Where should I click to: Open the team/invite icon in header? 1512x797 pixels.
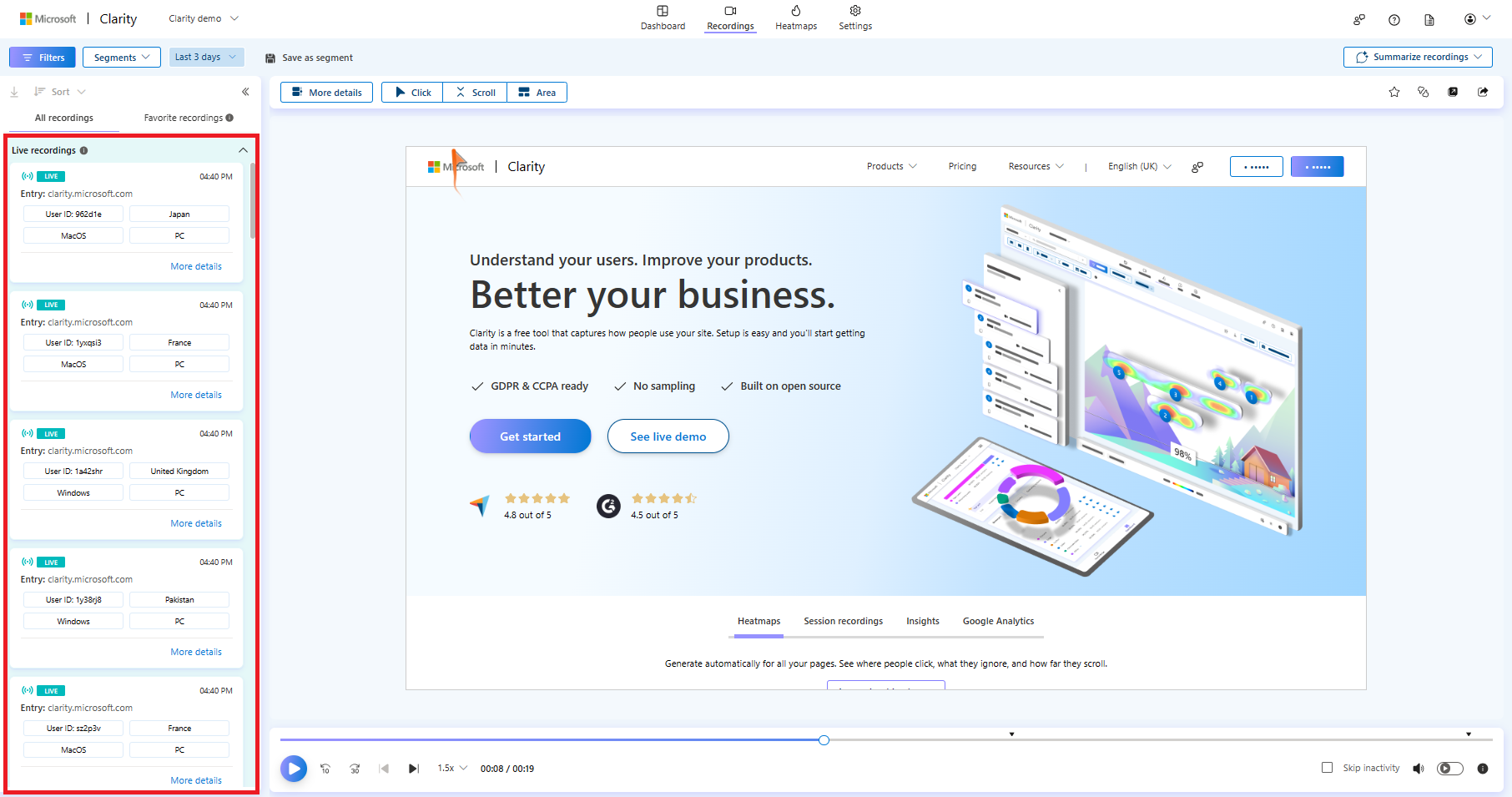tap(1359, 19)
